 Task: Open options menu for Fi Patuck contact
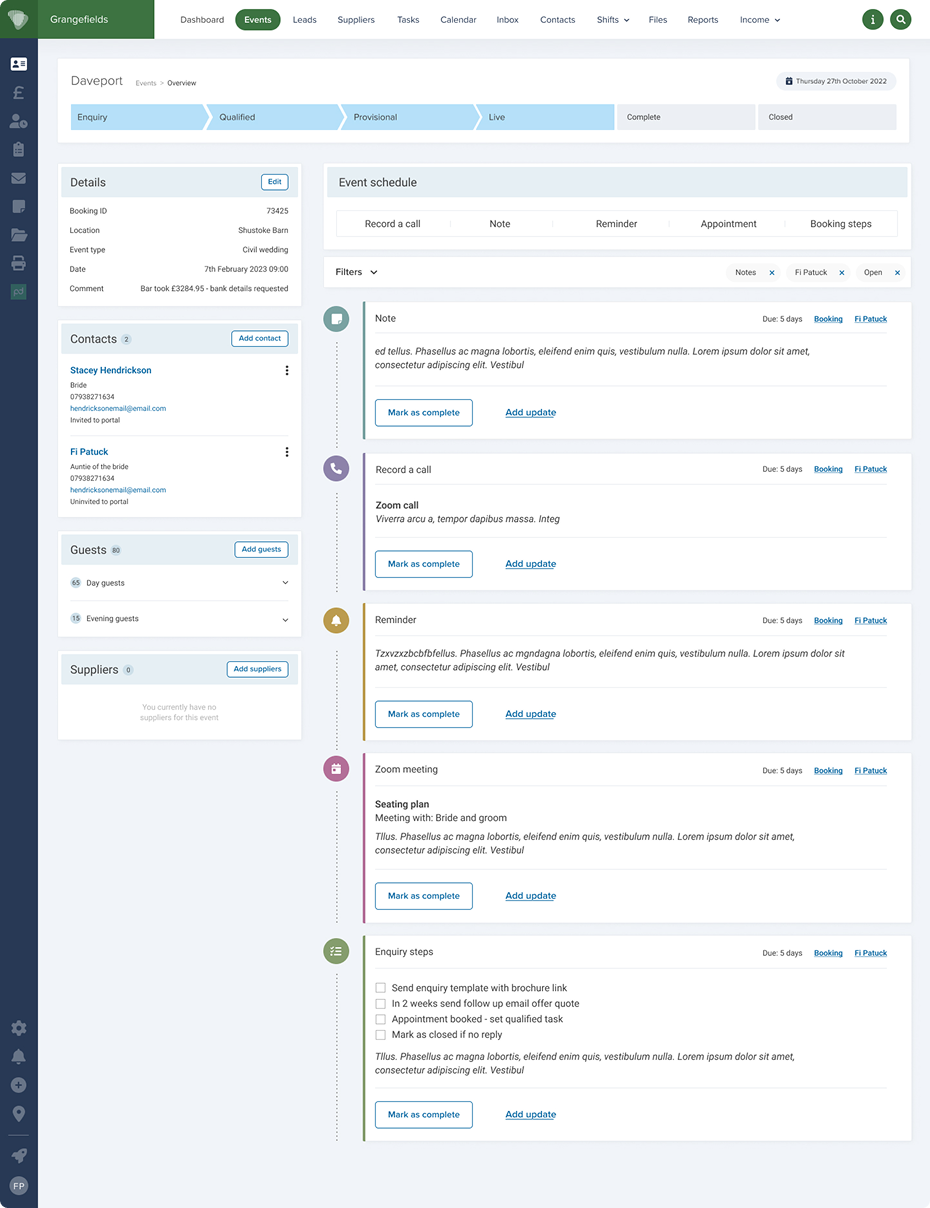click(287, 452)
